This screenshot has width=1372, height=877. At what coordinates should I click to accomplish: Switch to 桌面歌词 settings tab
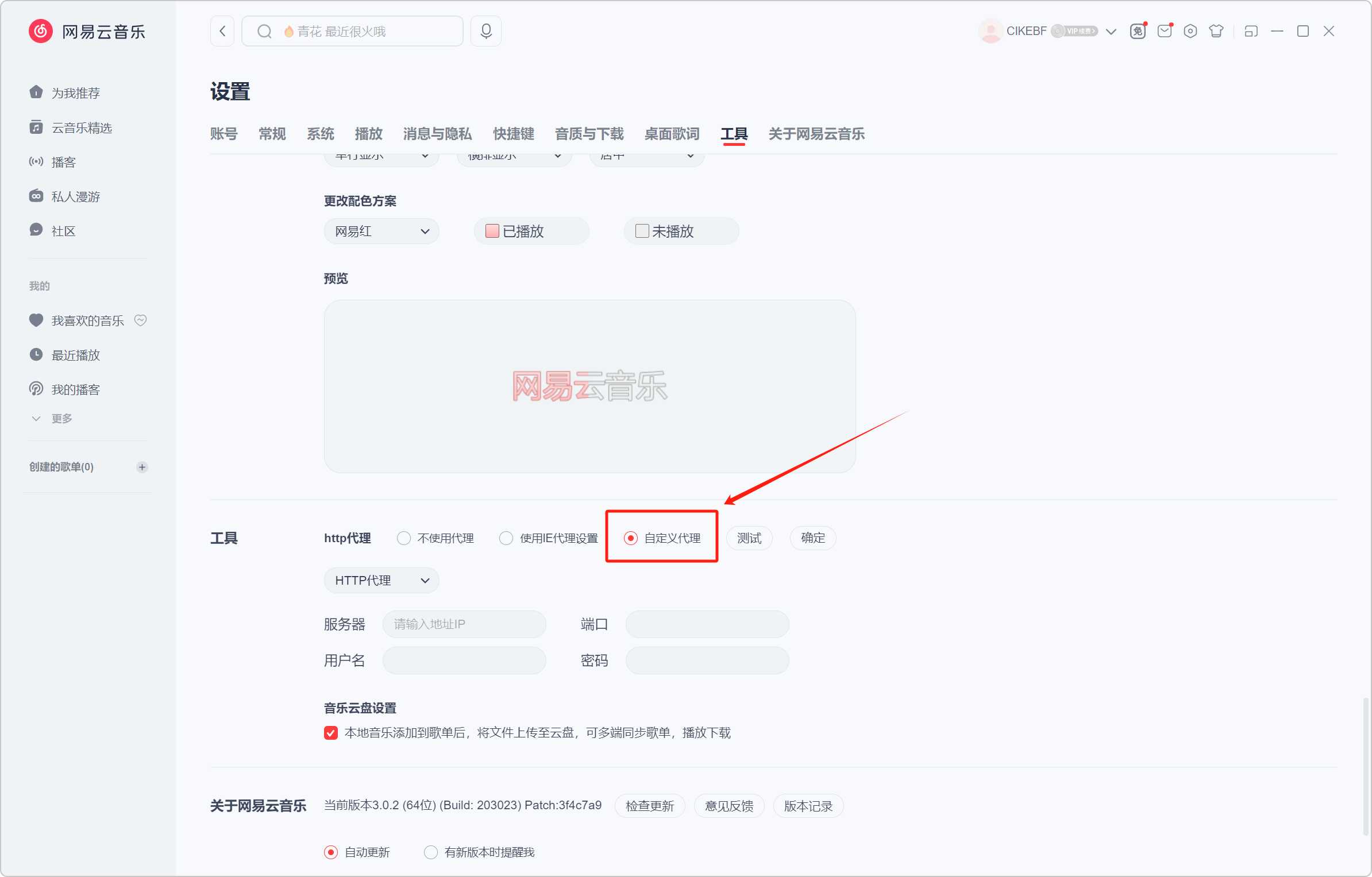672,134
